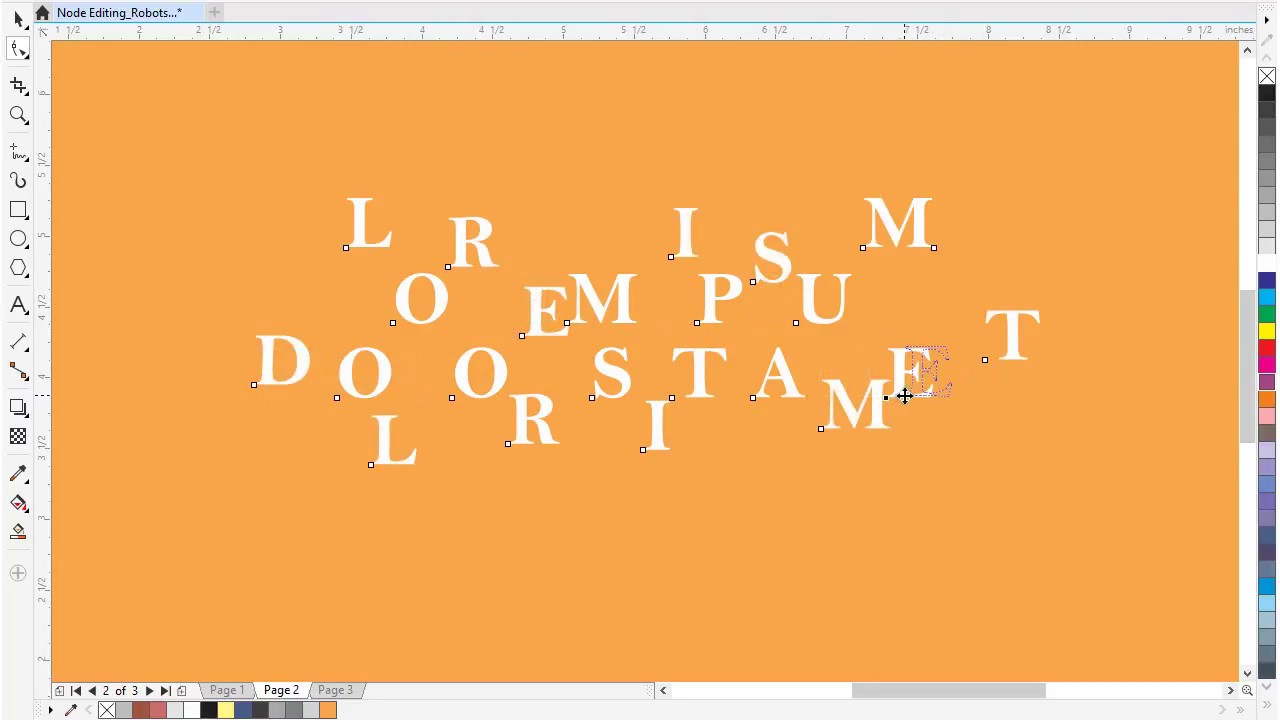Click the horizontal scrollbar left arrow
1280x720 pixels.
[663, 690]
